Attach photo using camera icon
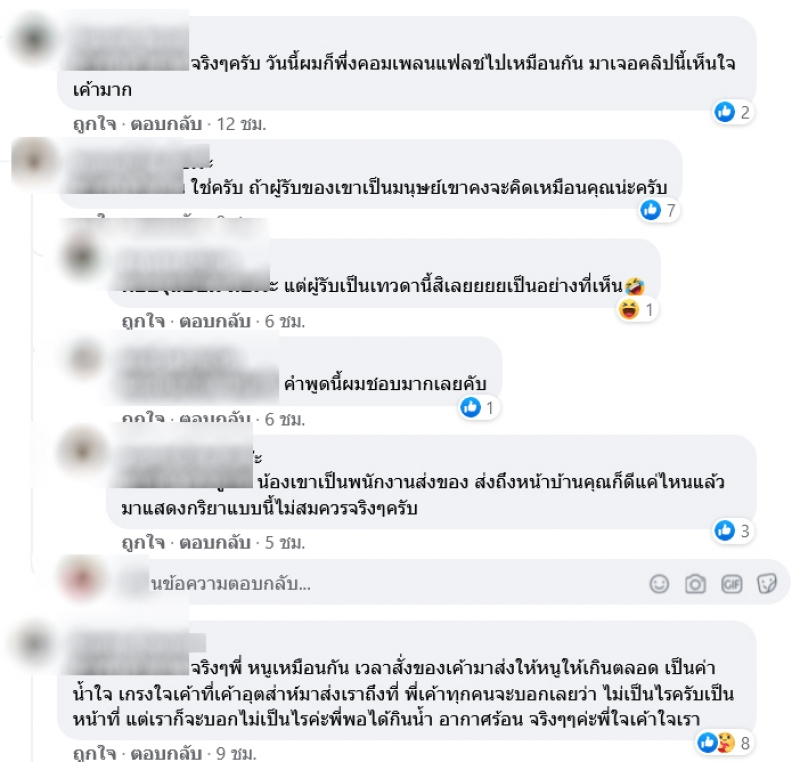 695,583
